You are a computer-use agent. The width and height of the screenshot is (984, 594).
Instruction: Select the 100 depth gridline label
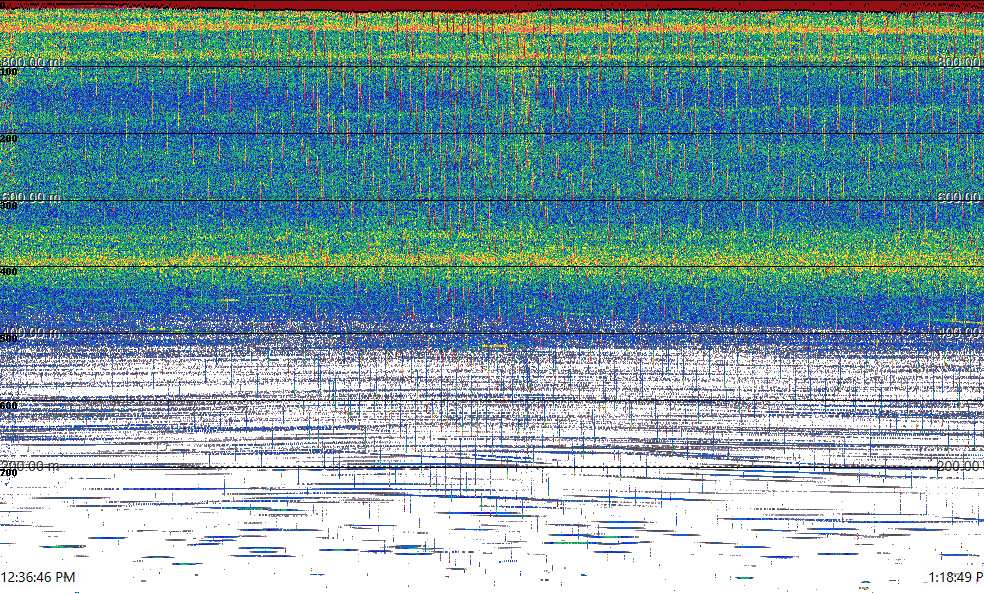point(9,72)
